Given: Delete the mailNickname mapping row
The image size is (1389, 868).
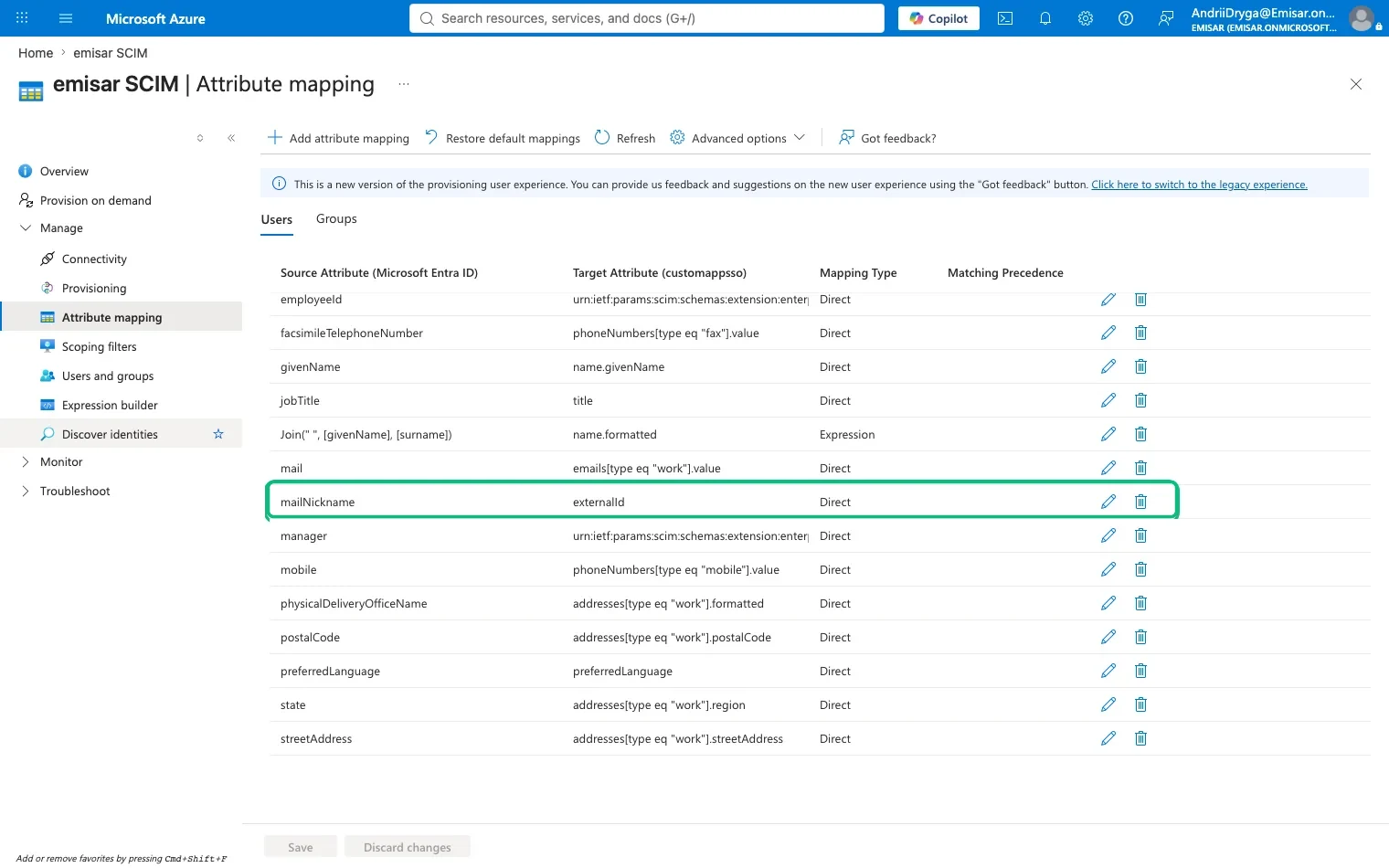Looking at the screenshot, I should 1140,502.
